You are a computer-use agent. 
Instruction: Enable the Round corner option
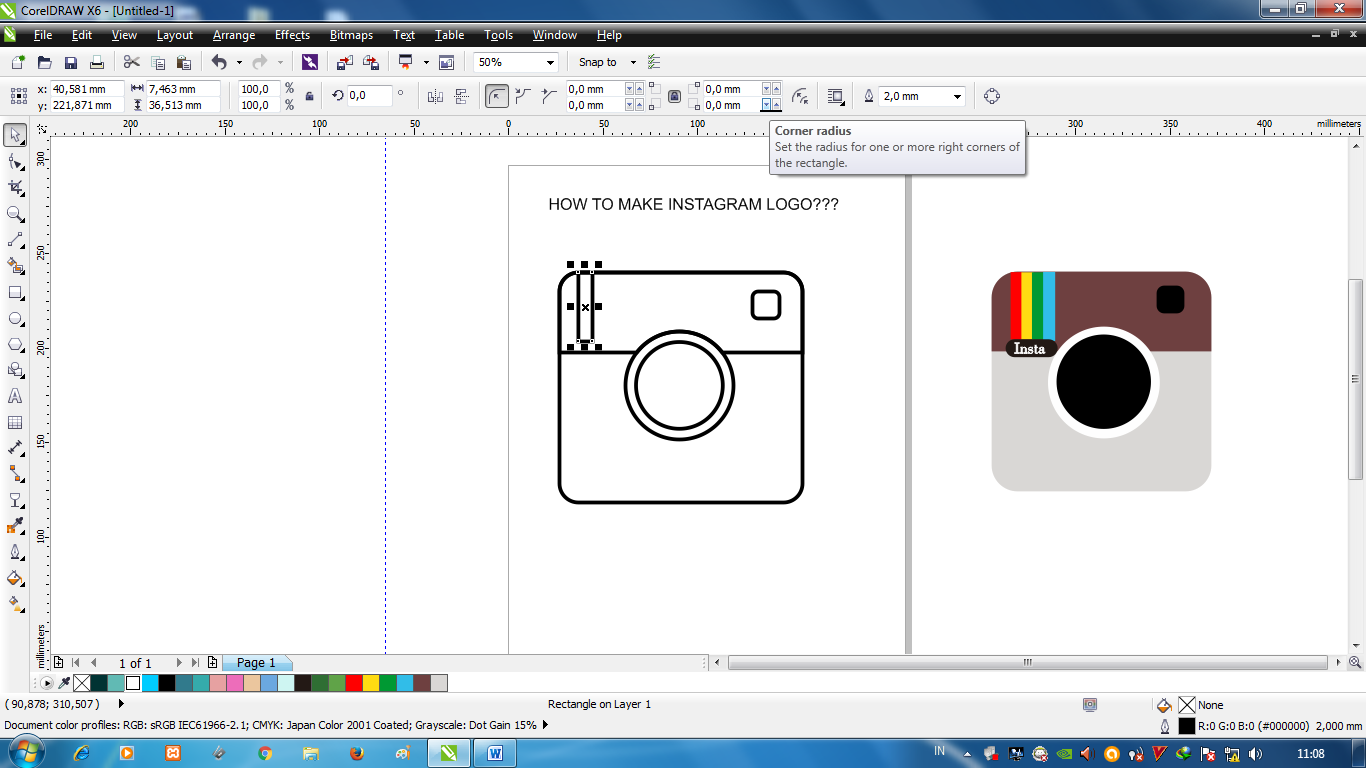pyautogui.click(x=497, y=96)
